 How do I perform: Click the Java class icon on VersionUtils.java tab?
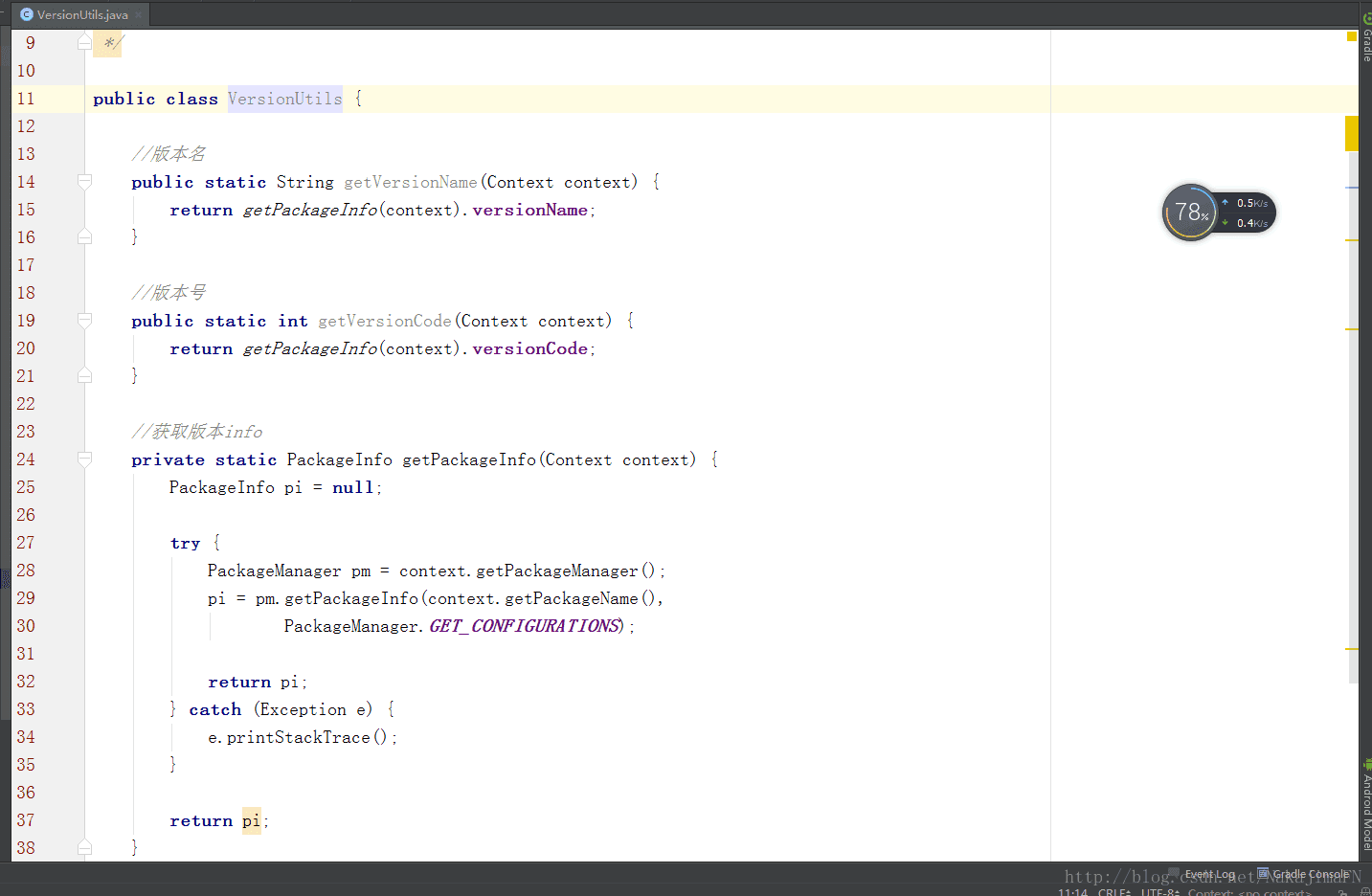(27, 14)
